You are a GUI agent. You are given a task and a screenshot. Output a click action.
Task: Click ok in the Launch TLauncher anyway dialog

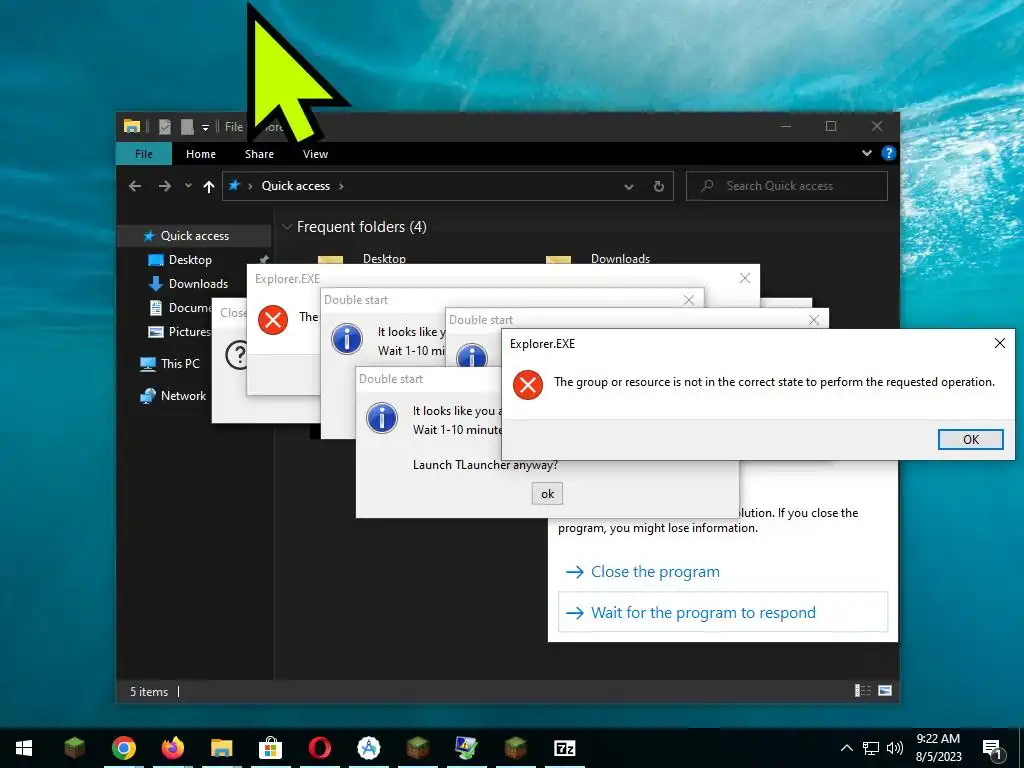pos(547,494)
